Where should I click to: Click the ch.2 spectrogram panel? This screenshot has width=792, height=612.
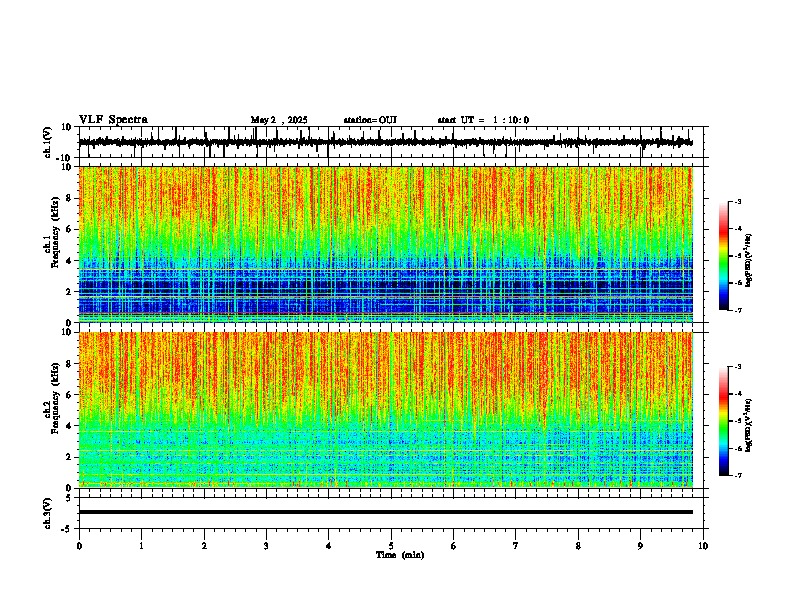pos(385,410)
